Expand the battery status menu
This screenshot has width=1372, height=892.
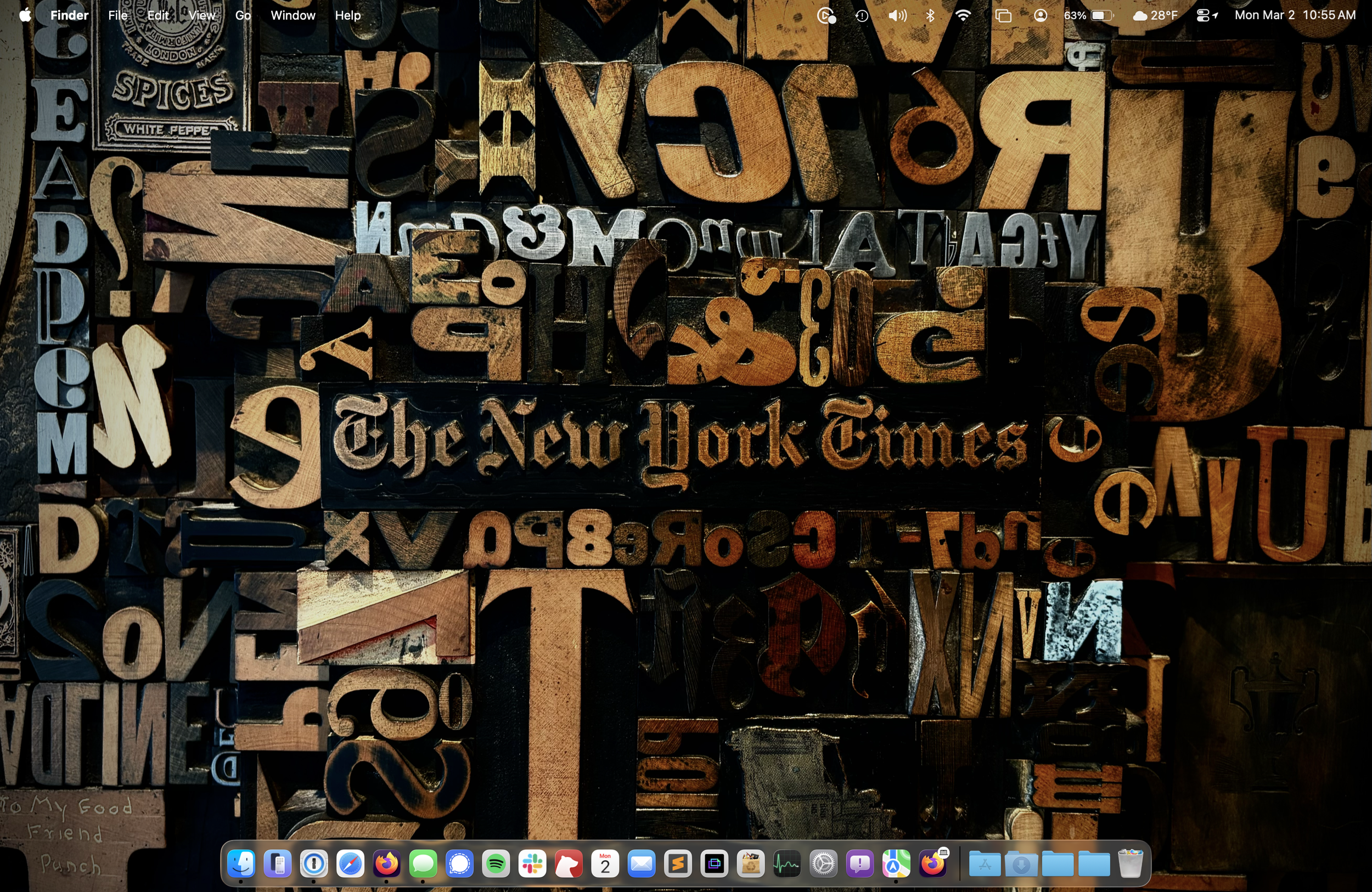click(1101, 15)
